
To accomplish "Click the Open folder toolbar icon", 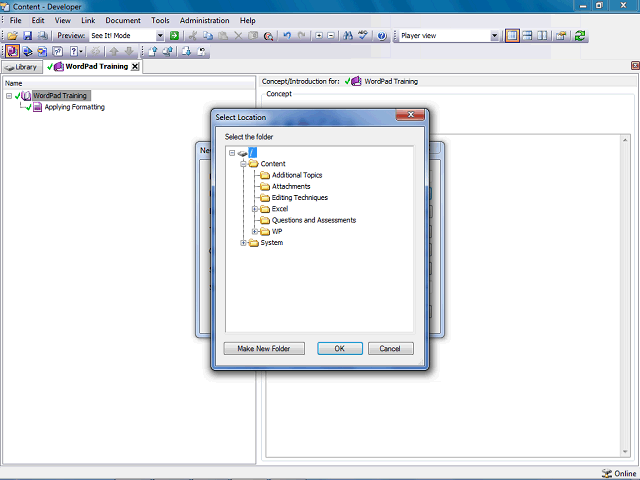I will pos(12,36).
